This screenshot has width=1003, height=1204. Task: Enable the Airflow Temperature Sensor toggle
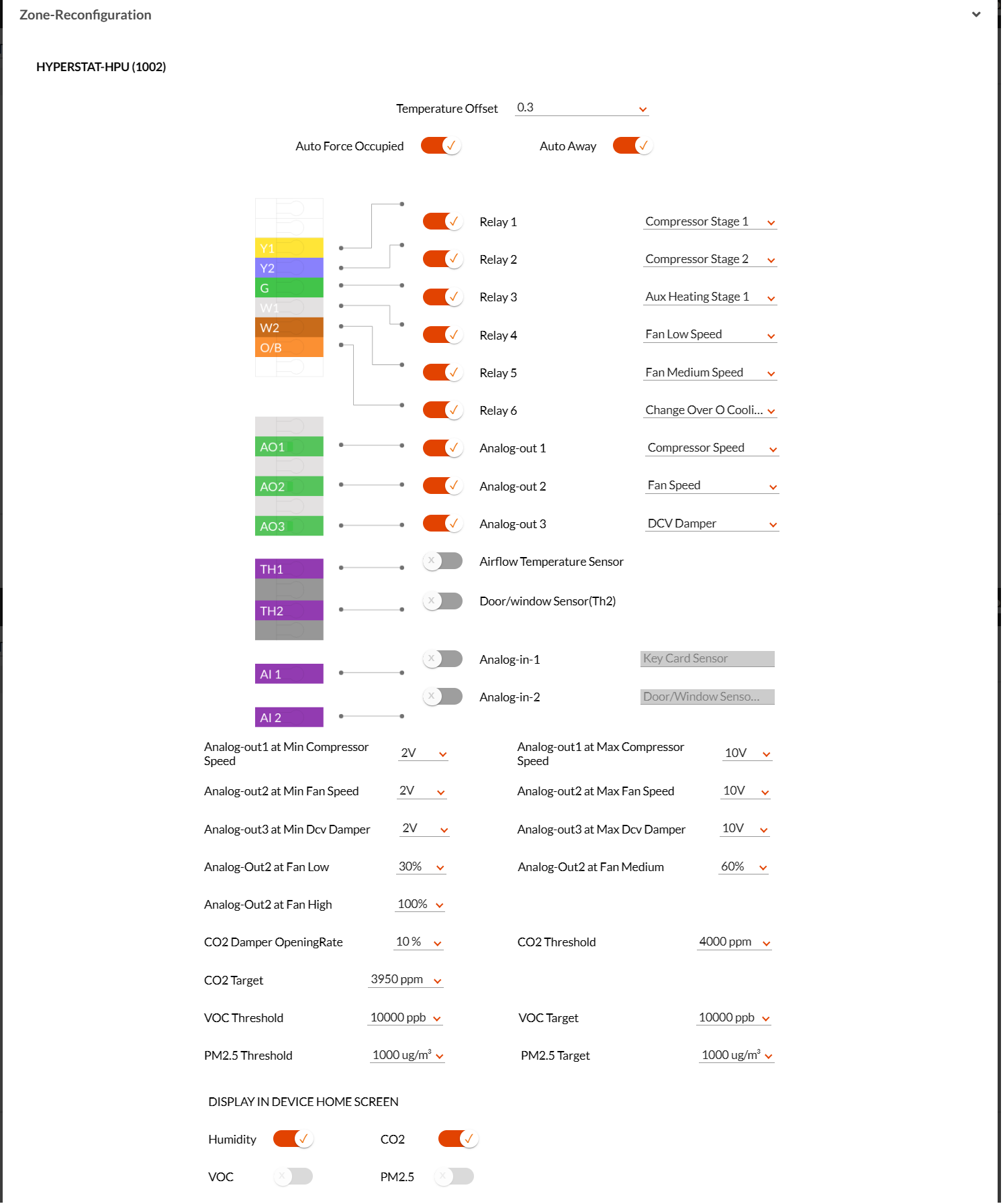(x=442, y=561)
